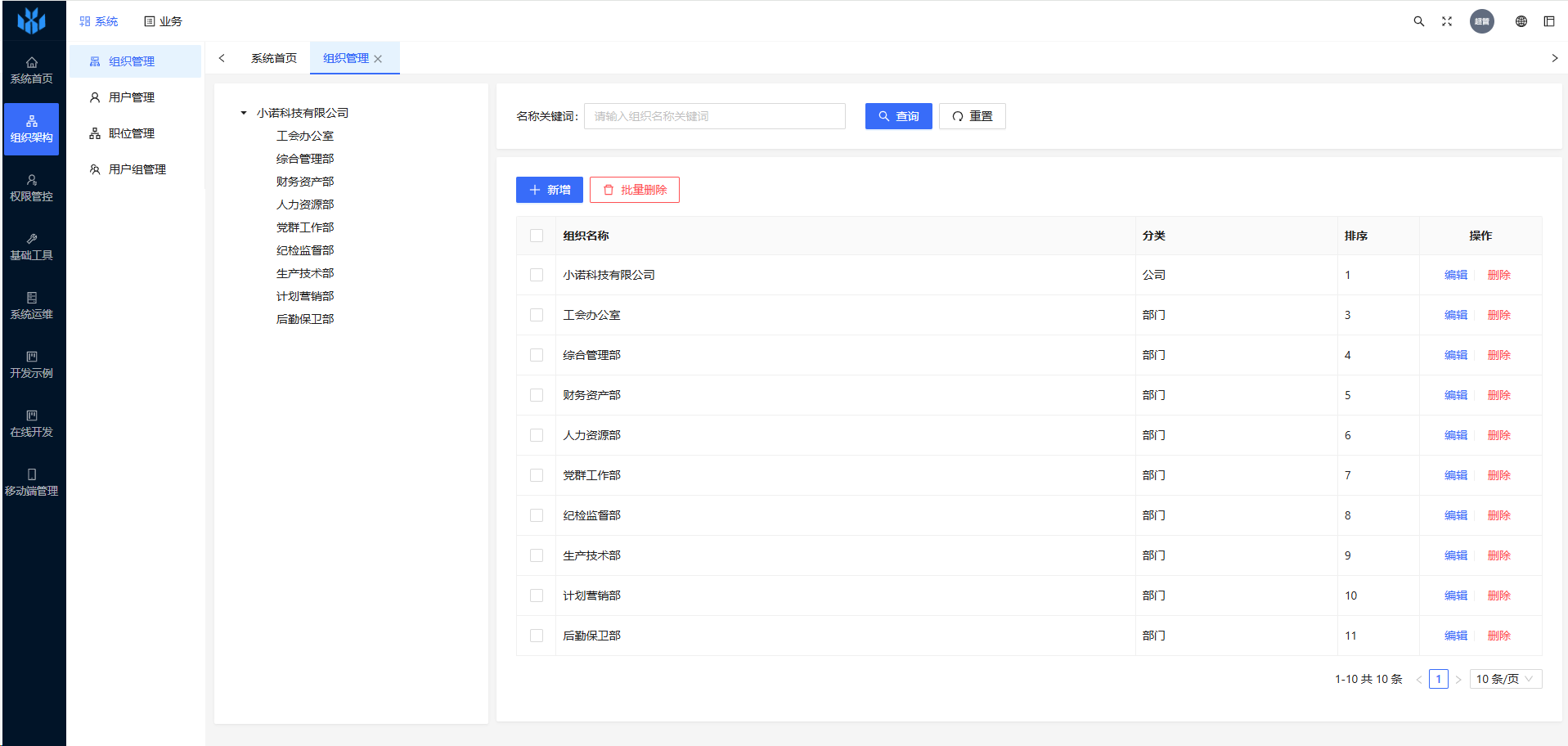Toggle the select-all checkbox in table header
The height and width of the screenshot is (746, 1568).
click(x=537, y=236)
